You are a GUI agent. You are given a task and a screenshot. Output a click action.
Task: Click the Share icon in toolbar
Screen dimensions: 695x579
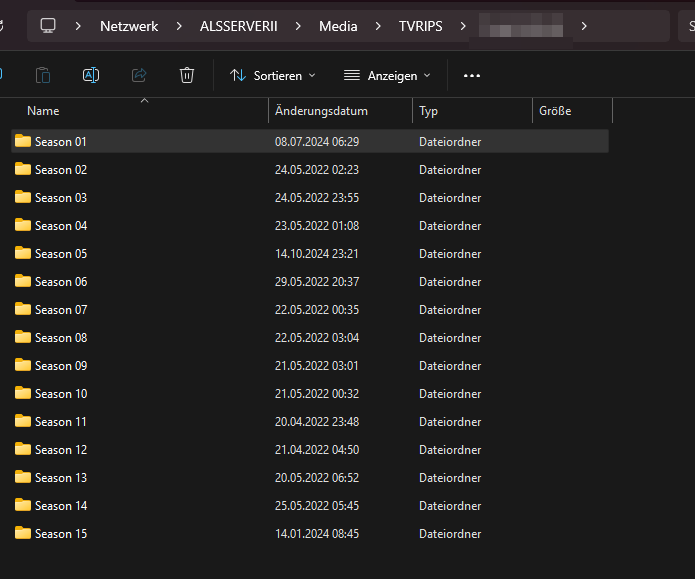click(139, 75)
